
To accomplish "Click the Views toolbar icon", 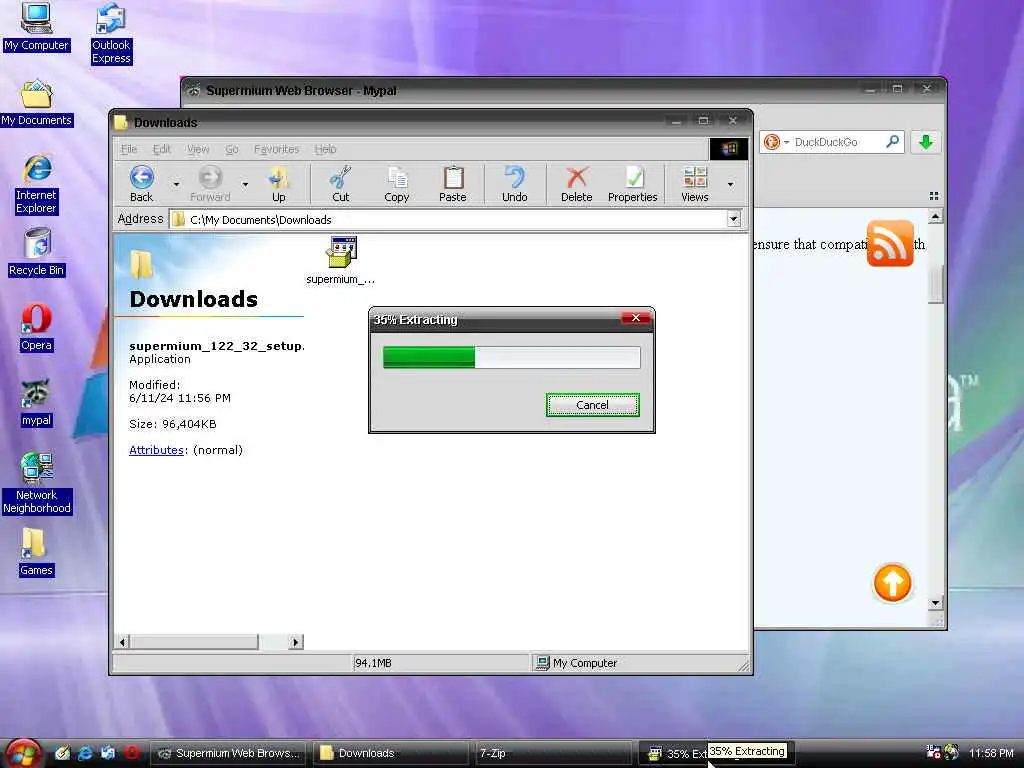I will pyautogui.click(x=695, y=184).
